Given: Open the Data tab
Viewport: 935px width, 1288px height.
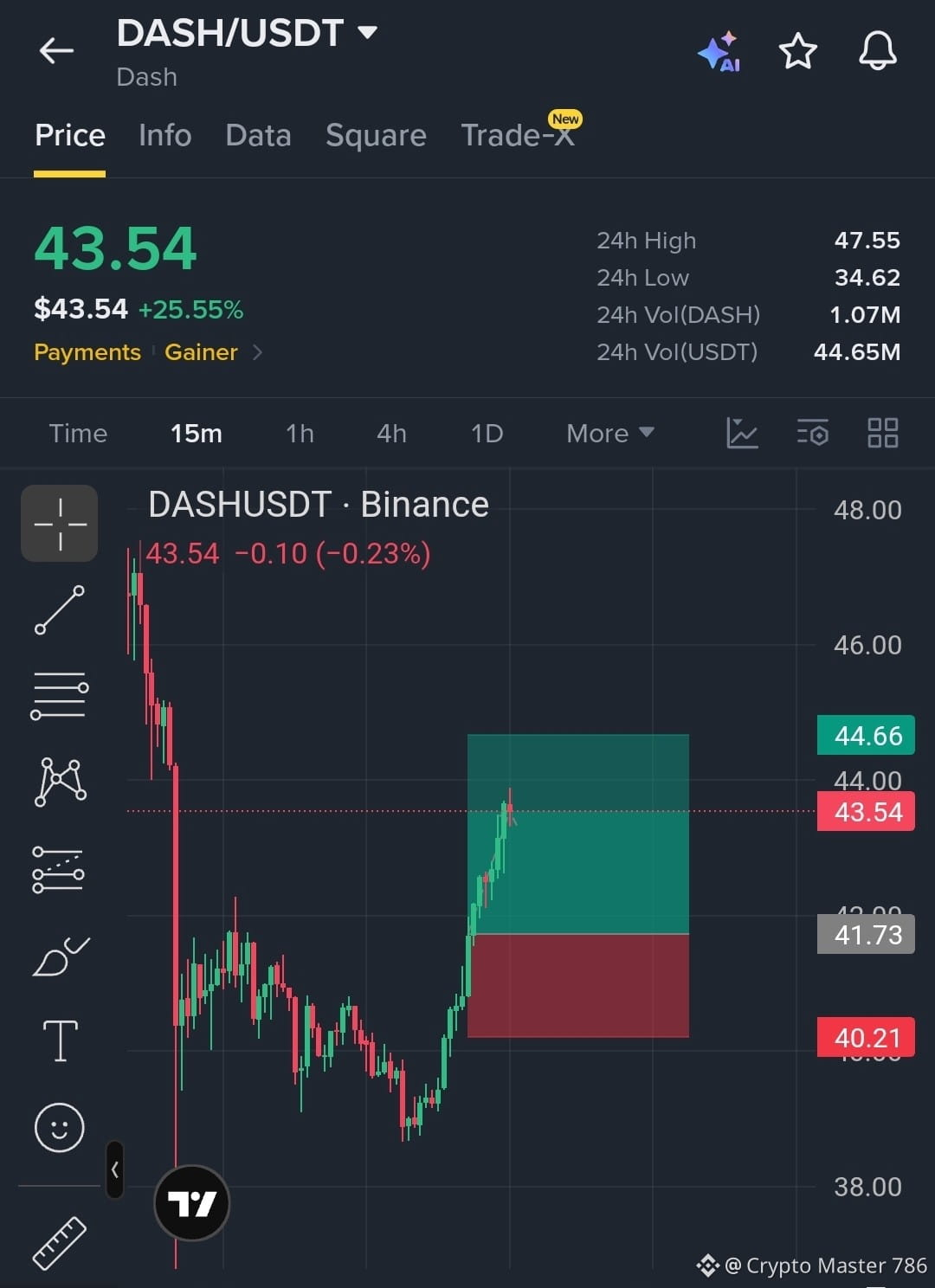Looking at the screenshot, I should (258, 136).
